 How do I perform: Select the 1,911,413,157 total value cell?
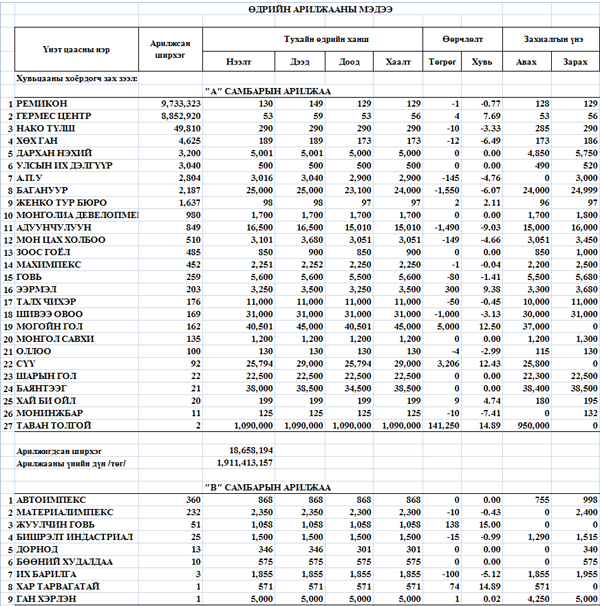(x=245, y=465)
